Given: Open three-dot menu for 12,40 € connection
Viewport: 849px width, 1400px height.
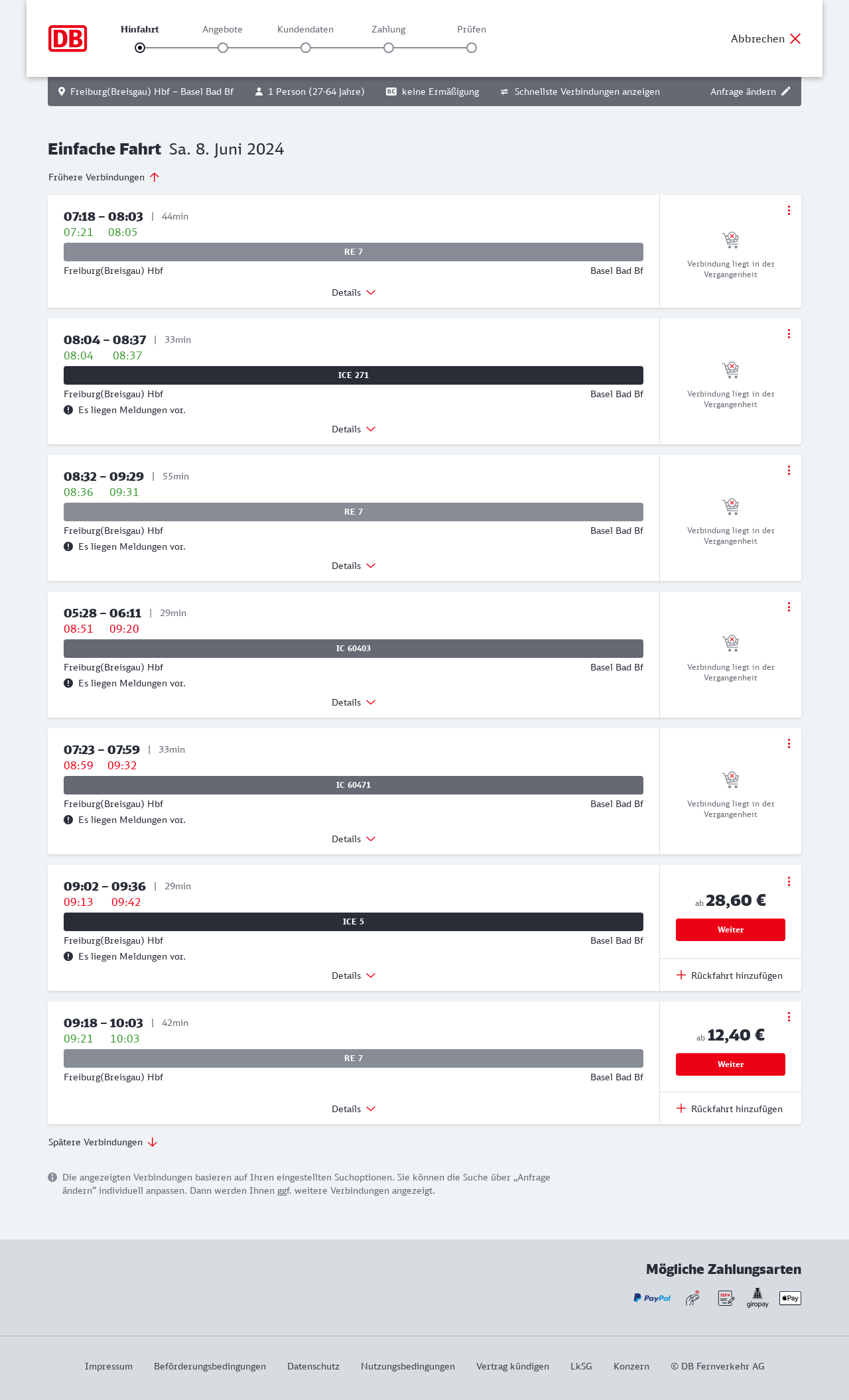Looking at the screenshot, I should [x=789, y=1017].
